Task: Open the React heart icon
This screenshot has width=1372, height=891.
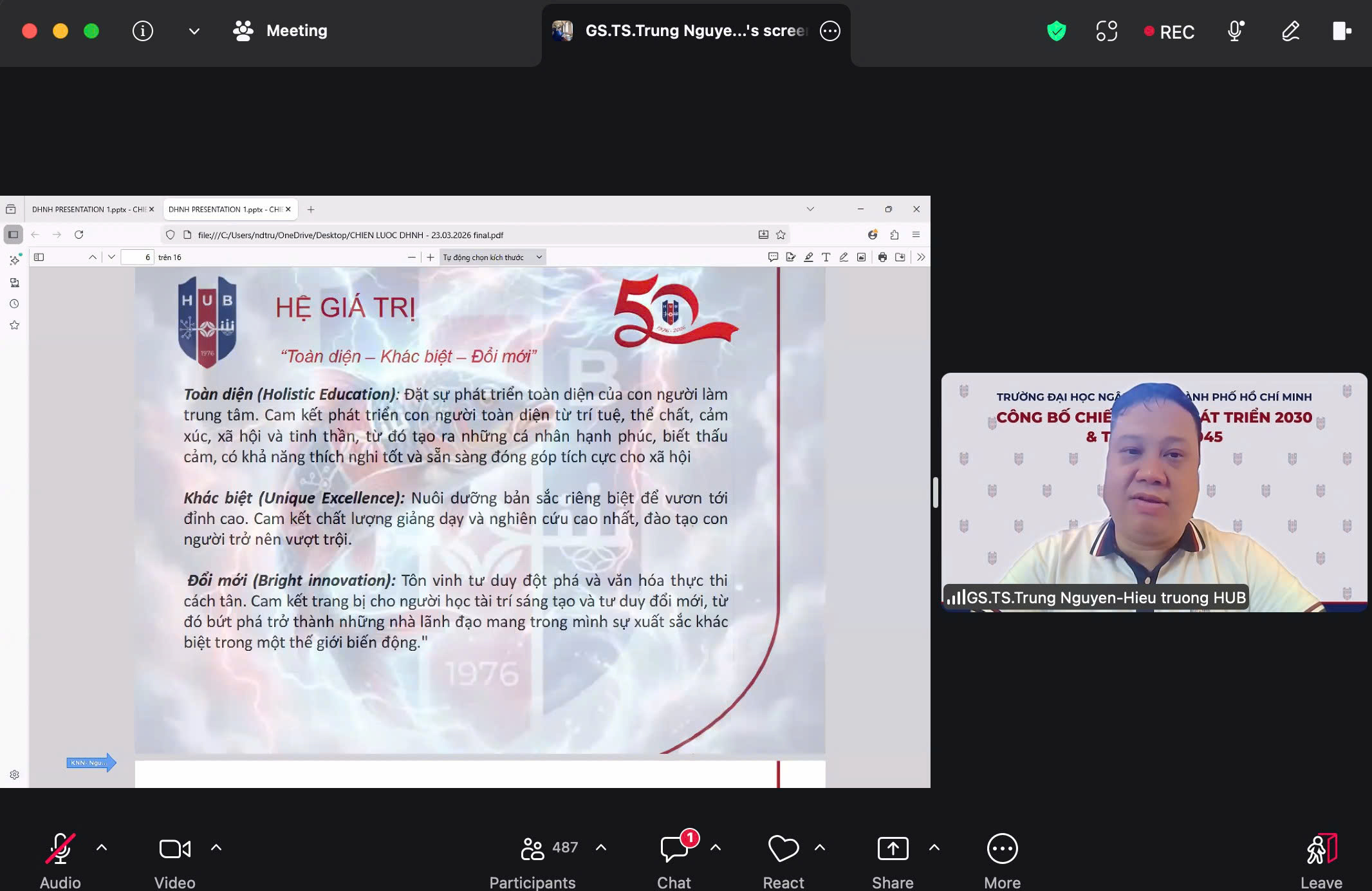Action: click(783, 849)
